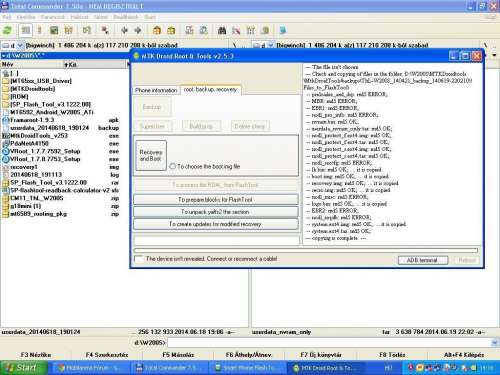The height and width of the screenshot is (375, 500).
Task: Click the left panel root directory backslash button
Action: (x=234, y=45)
